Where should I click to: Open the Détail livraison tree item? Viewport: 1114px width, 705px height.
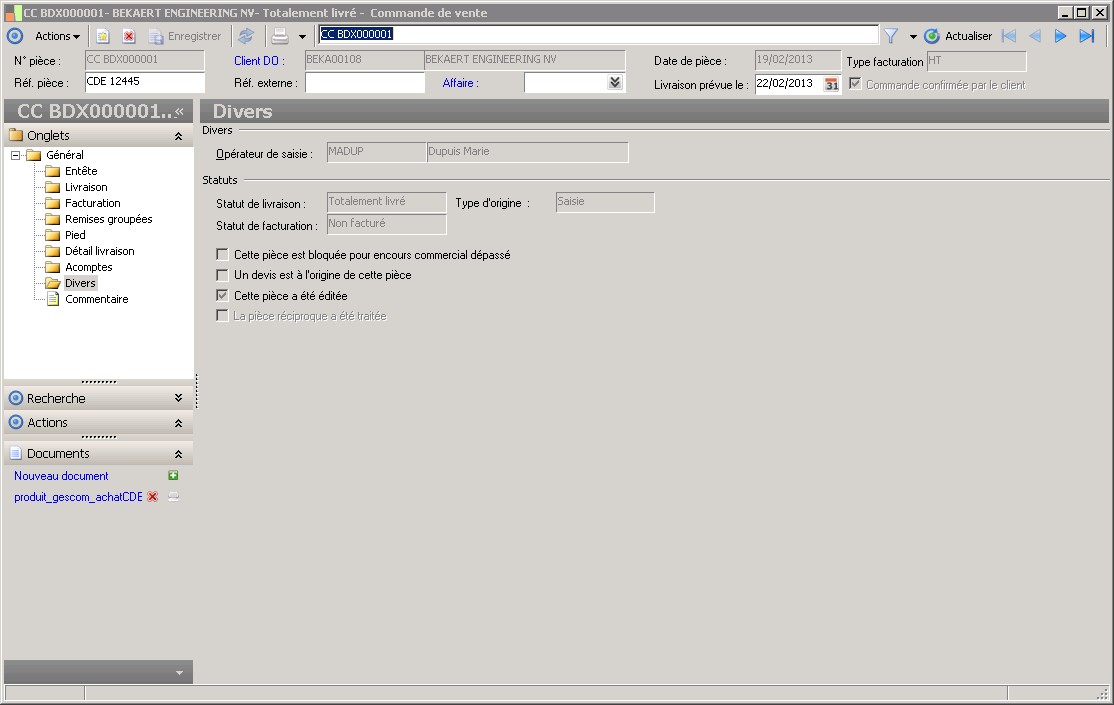coord(99,252)
